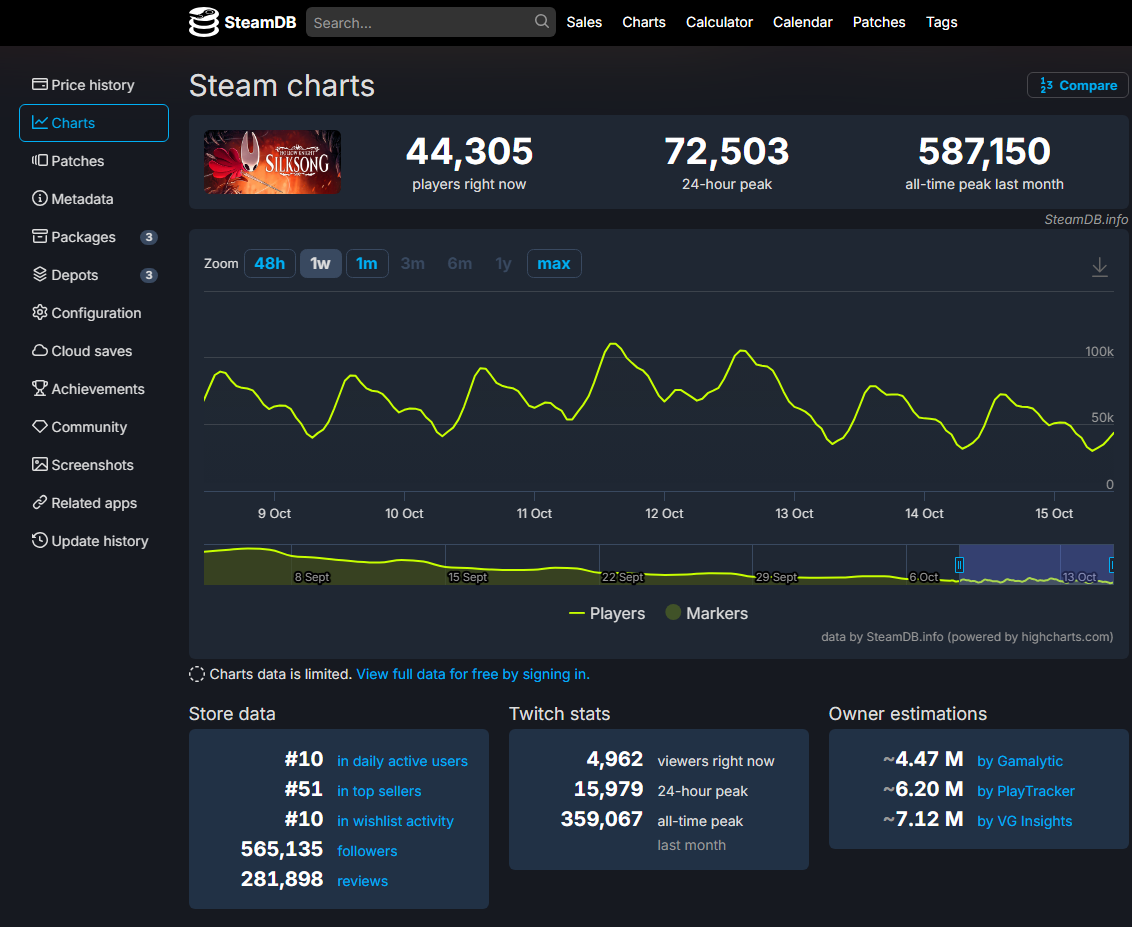This screenshot has height=927, width=1132.
Task: Open the Metadata sidebar item
Action: click(94, 199)
